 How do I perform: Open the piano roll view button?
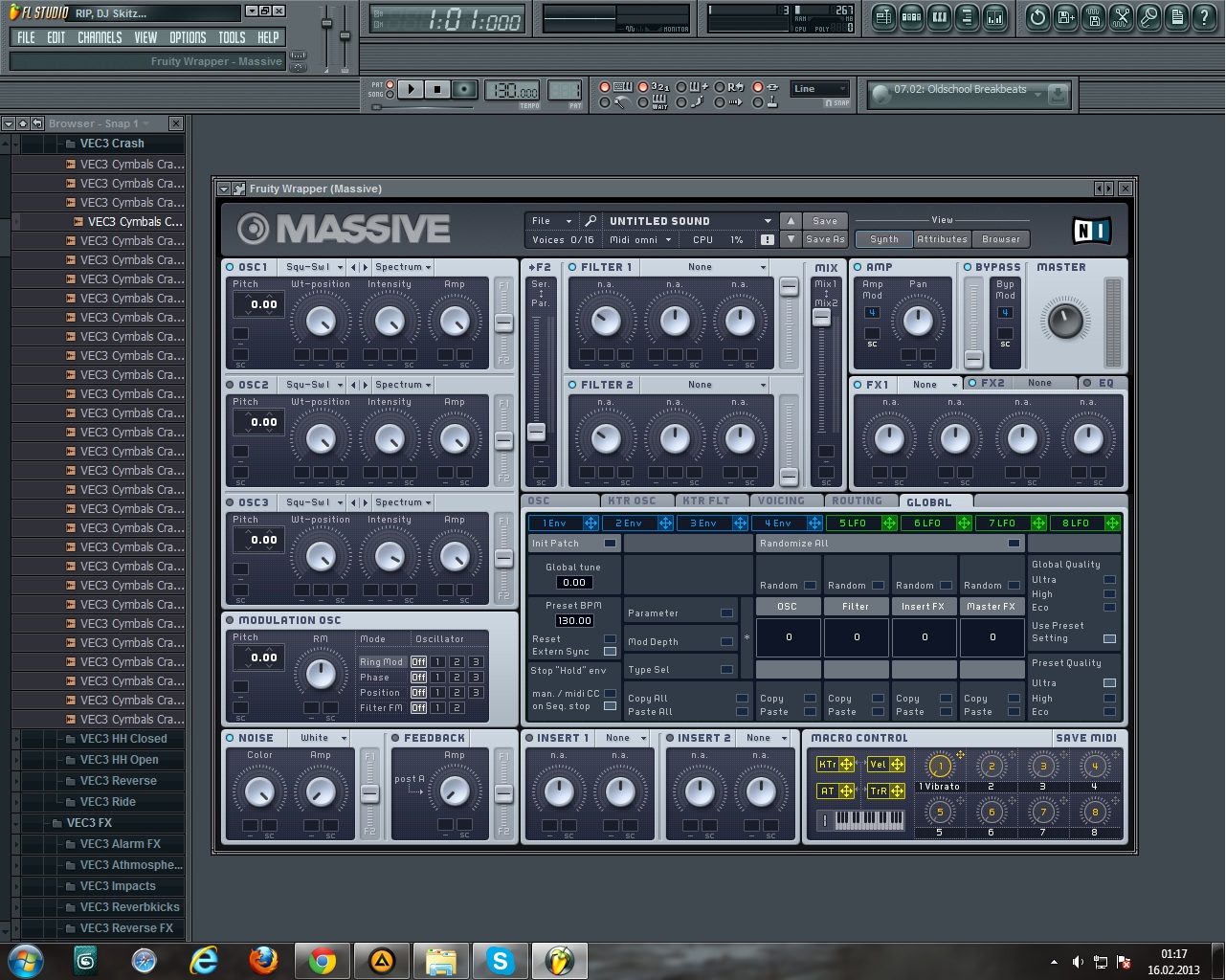tap(940, 17)
